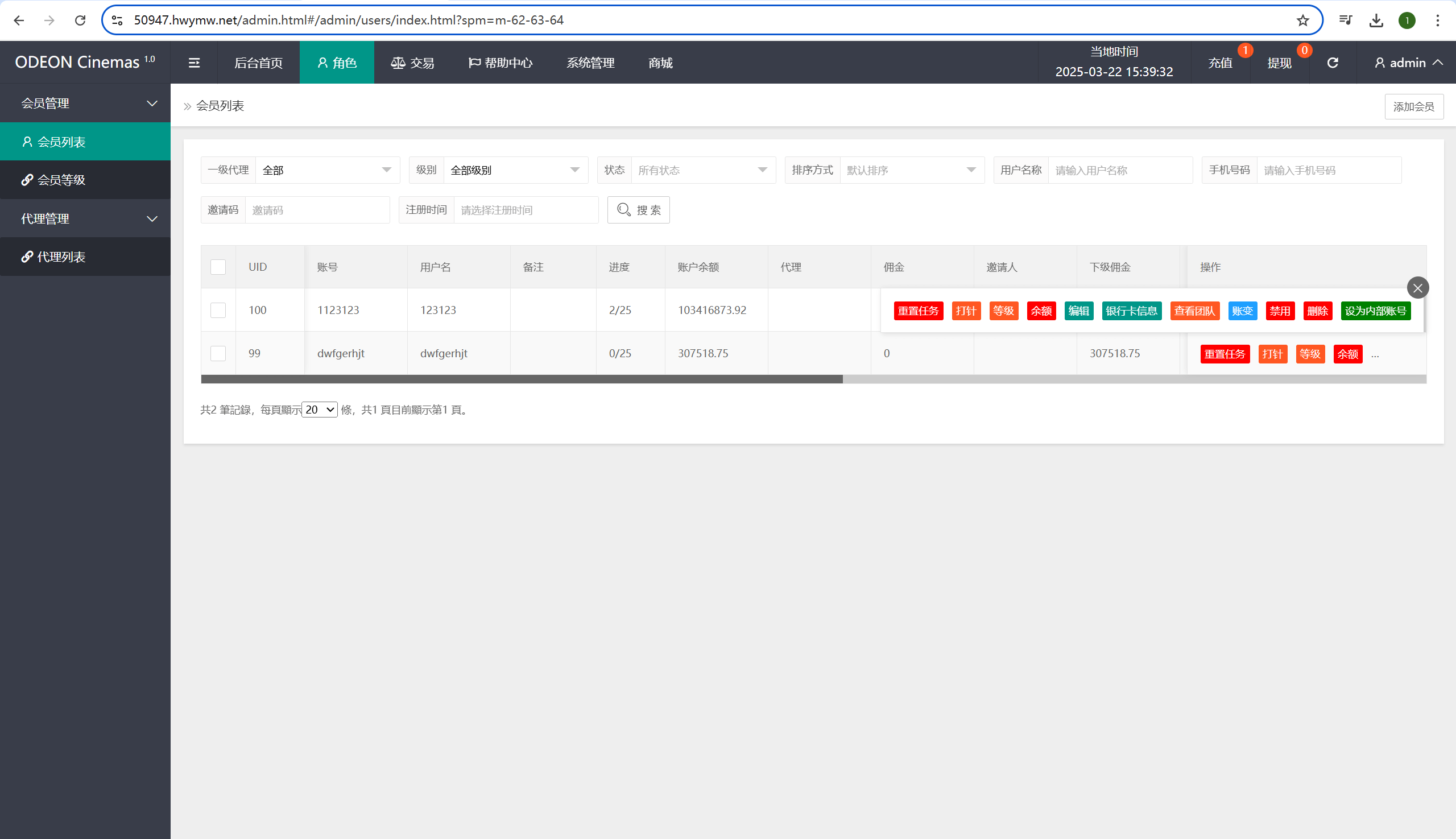Screen dimensions: 1456x839
Task: Open the 交易 top menu
Action: click(412, 63)
